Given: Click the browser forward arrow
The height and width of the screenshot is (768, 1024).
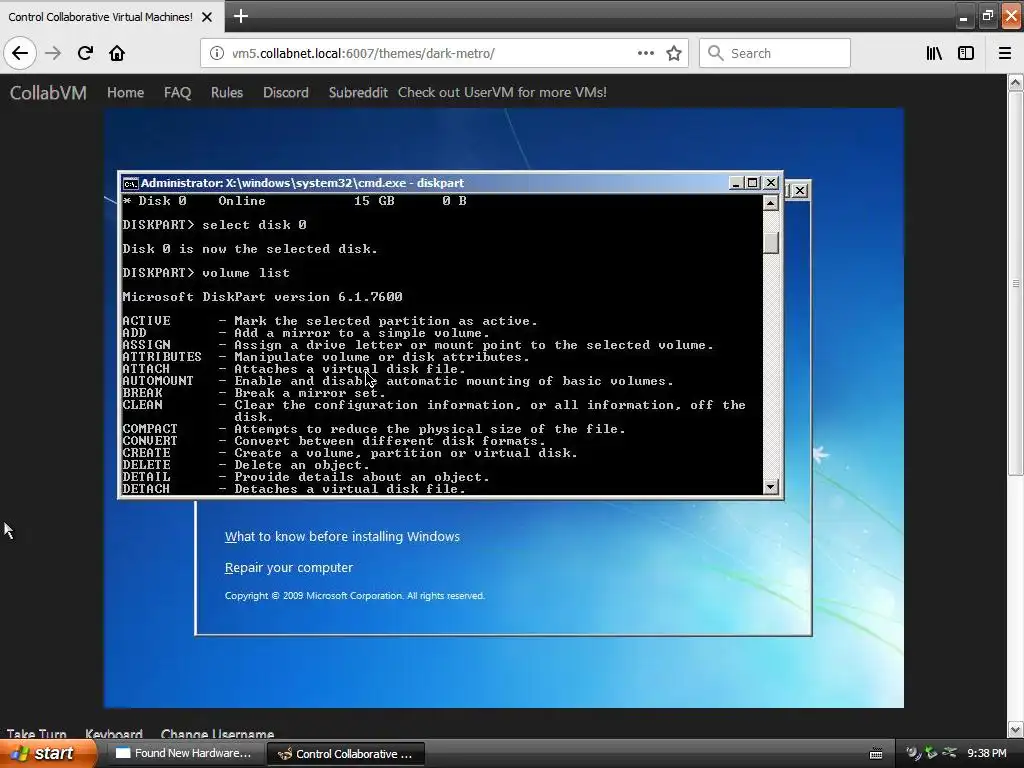Looking at the screenshot, I should 53,53.
